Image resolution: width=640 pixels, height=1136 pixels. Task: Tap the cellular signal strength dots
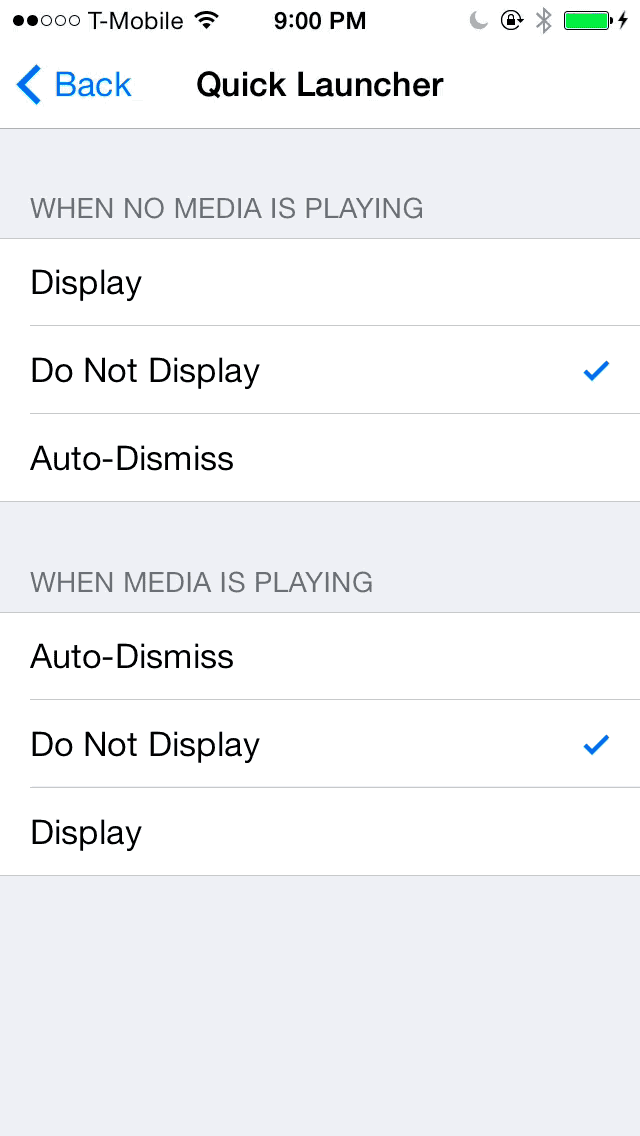[x=46, y=20]
